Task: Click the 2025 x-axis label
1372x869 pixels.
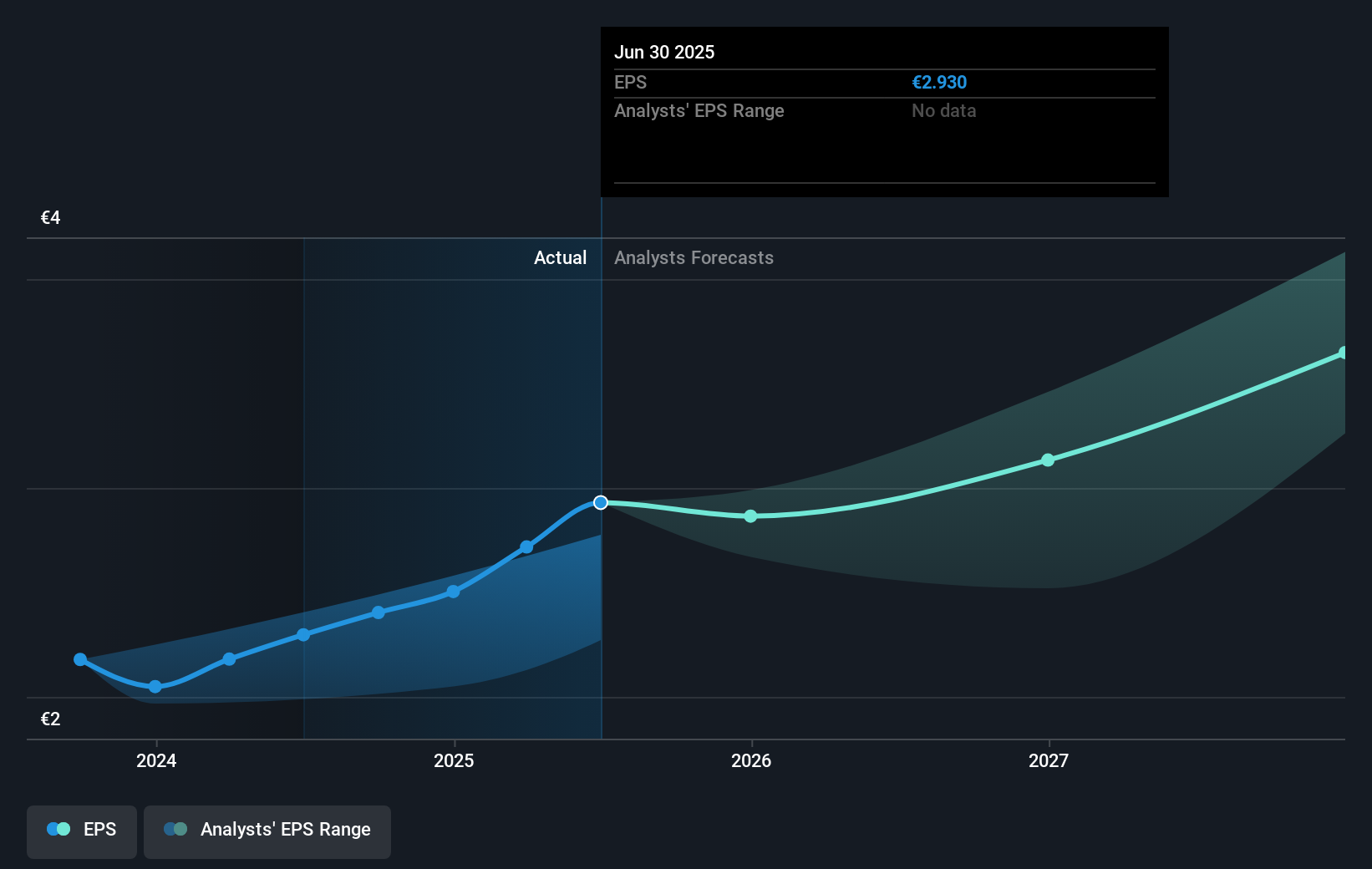Action: [x=454, y=760]
